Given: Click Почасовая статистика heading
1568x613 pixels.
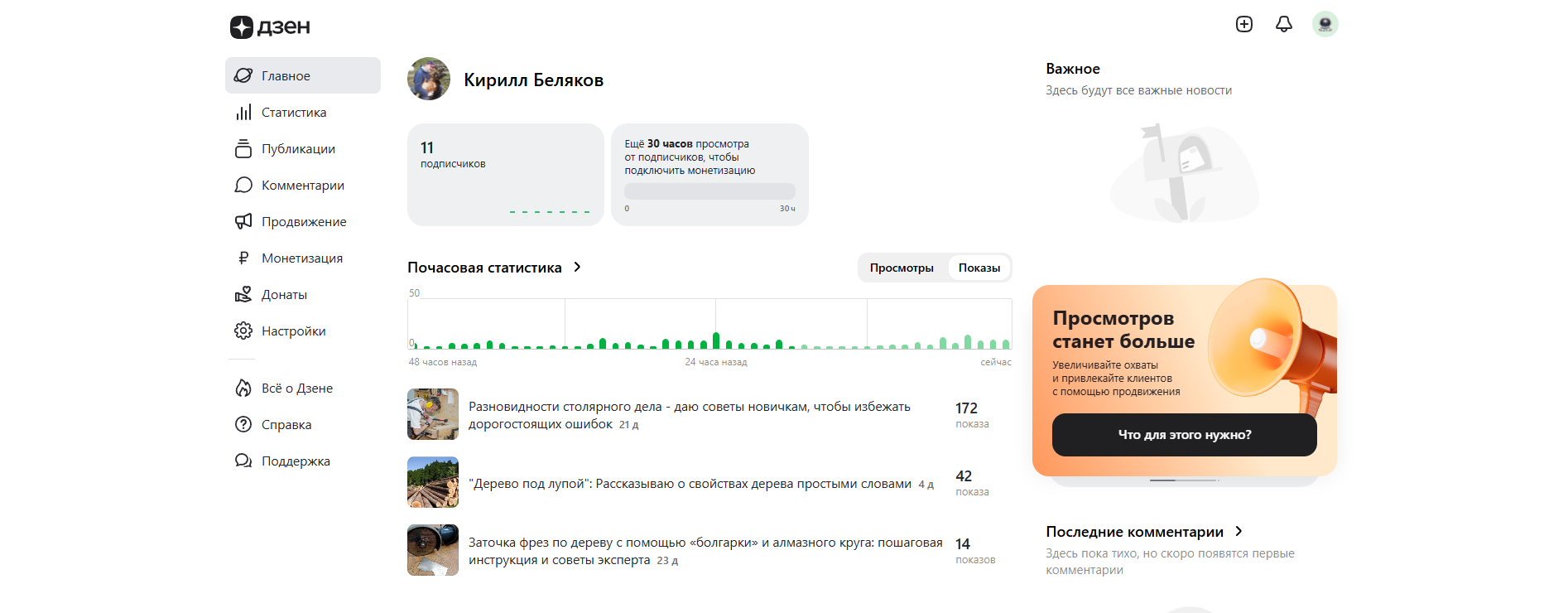Looking at the screenshot, I should coord(484,268).
